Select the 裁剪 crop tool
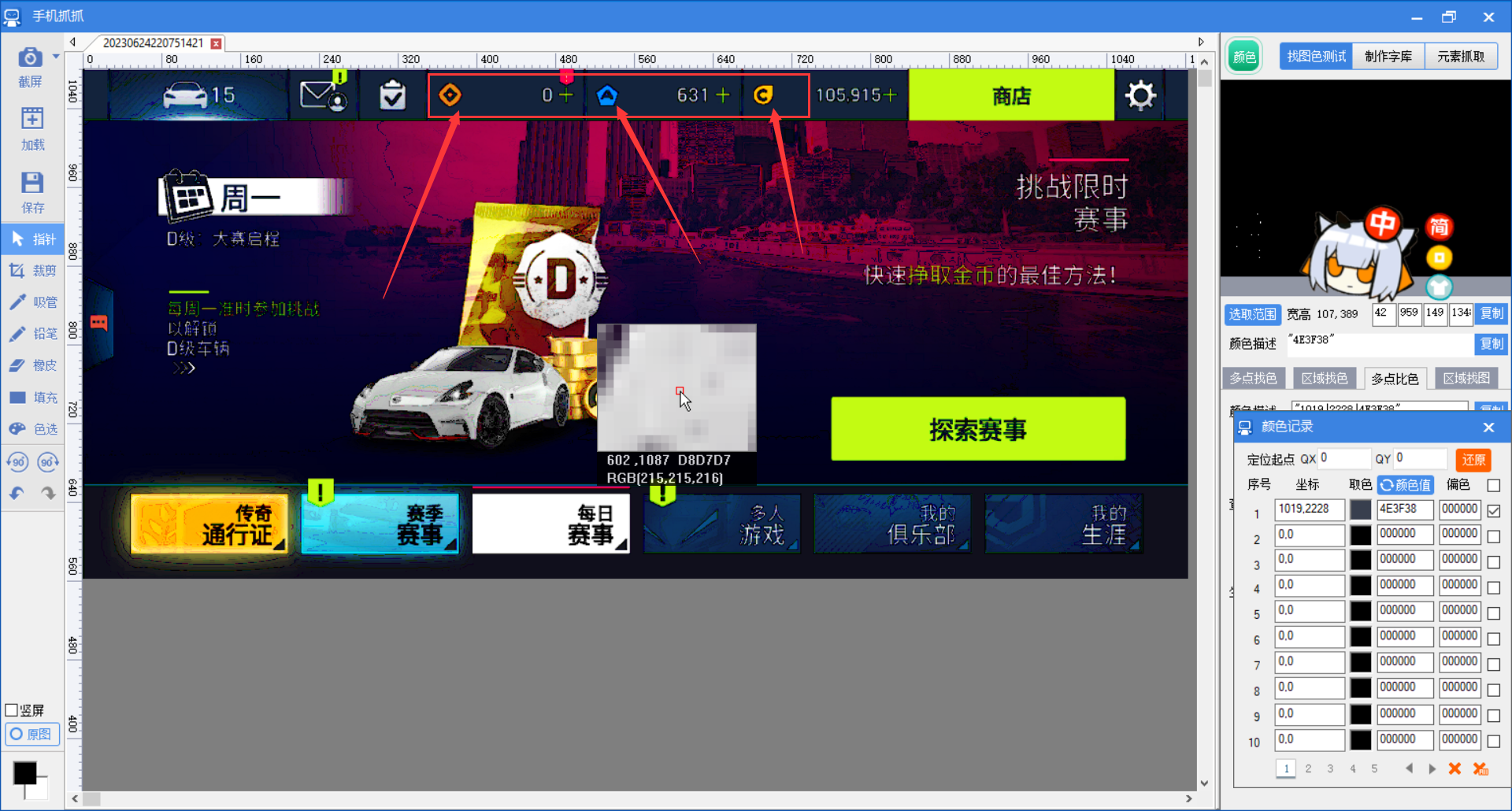Viewport: 1512px width, 811px height. [x=33, y=271]
